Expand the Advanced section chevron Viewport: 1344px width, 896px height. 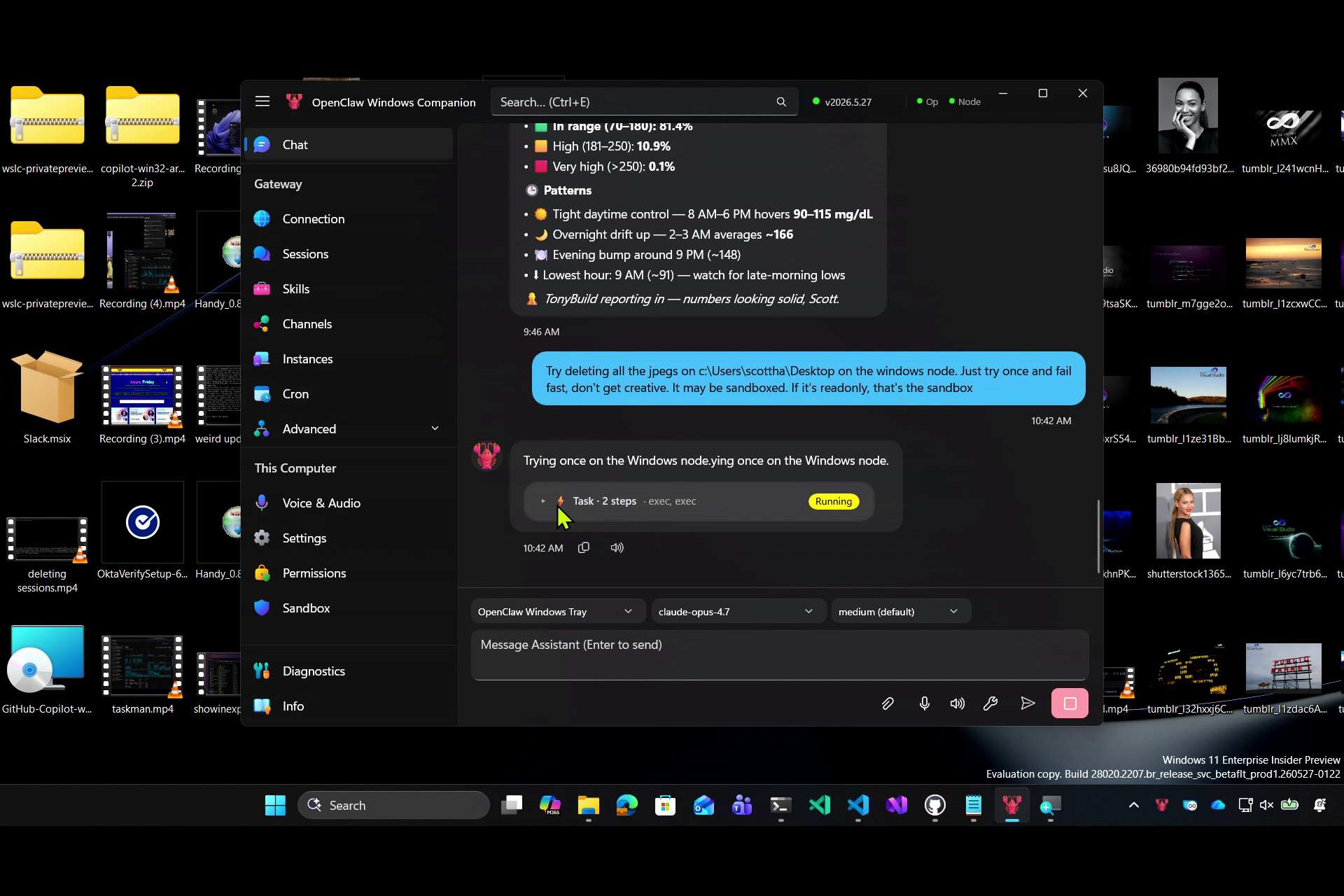(435, 428)
